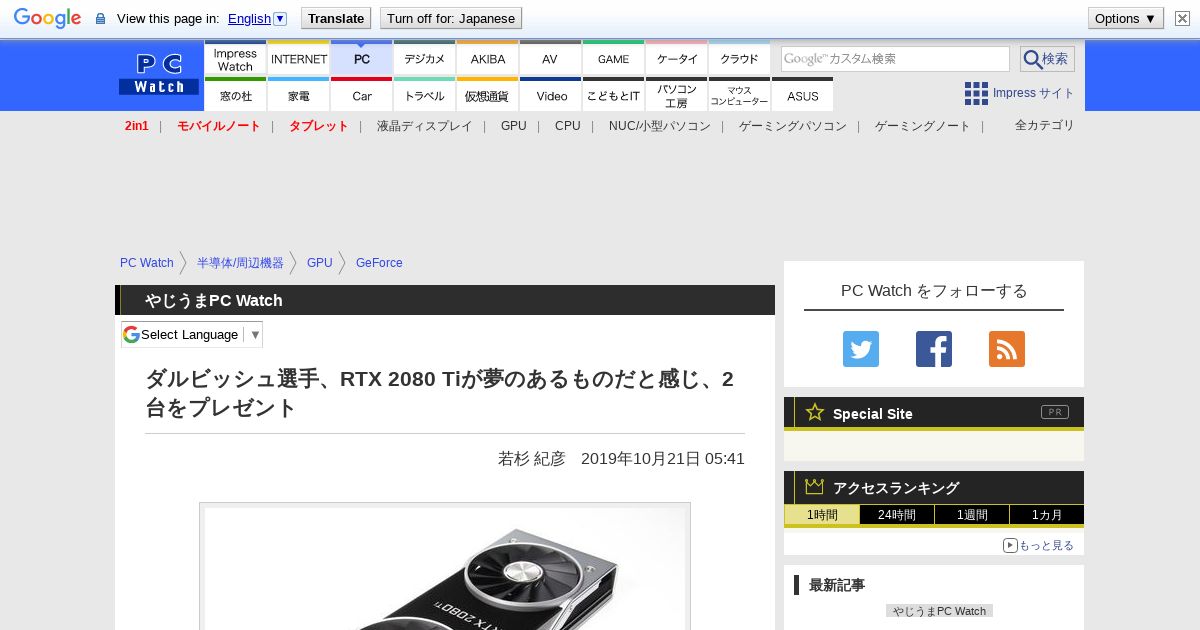Open the 家電 tab
1200x630 pixels.
click(x=298, y=94)
